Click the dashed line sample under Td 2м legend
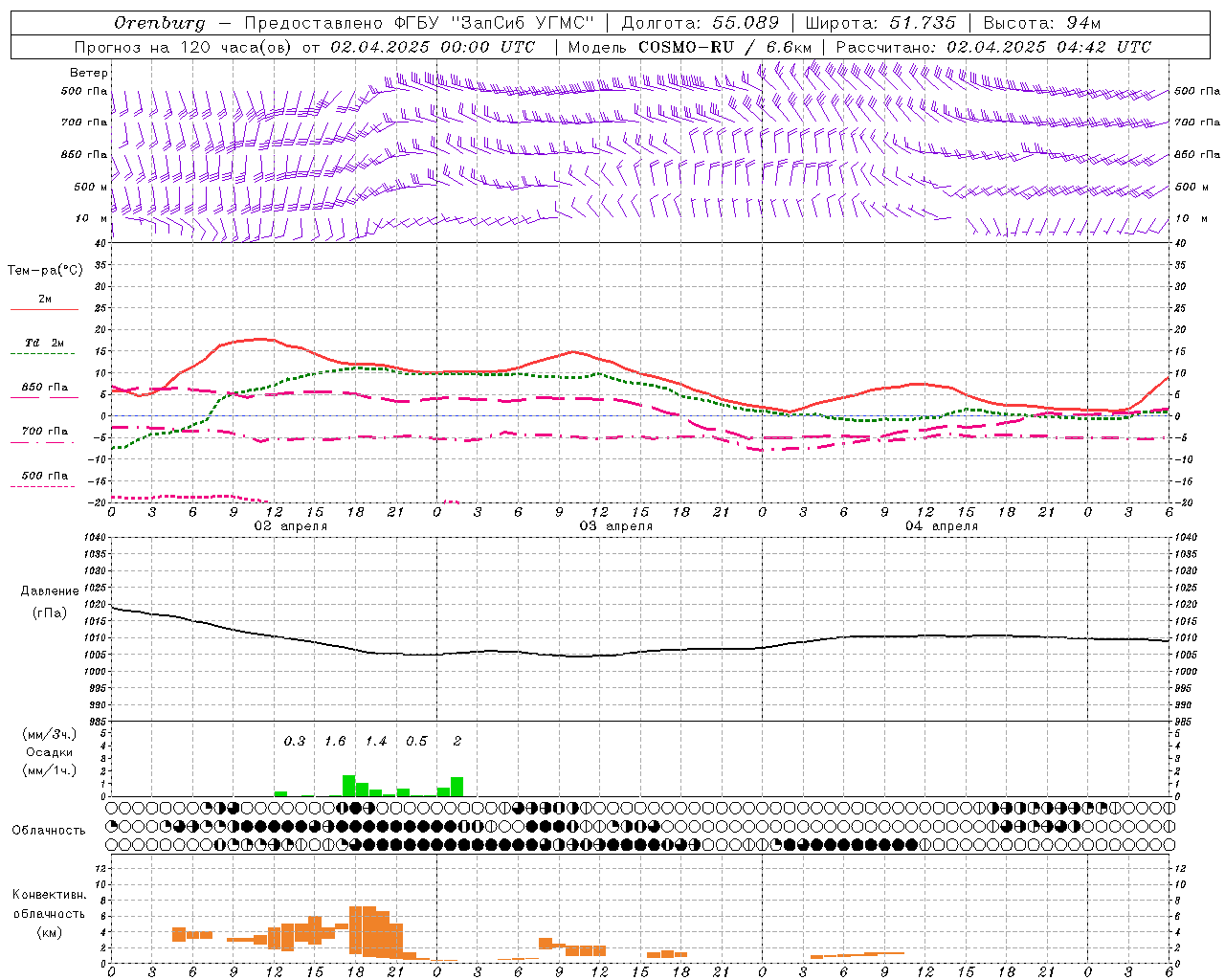Viewport: 1225px width, 980px height. 44,354
